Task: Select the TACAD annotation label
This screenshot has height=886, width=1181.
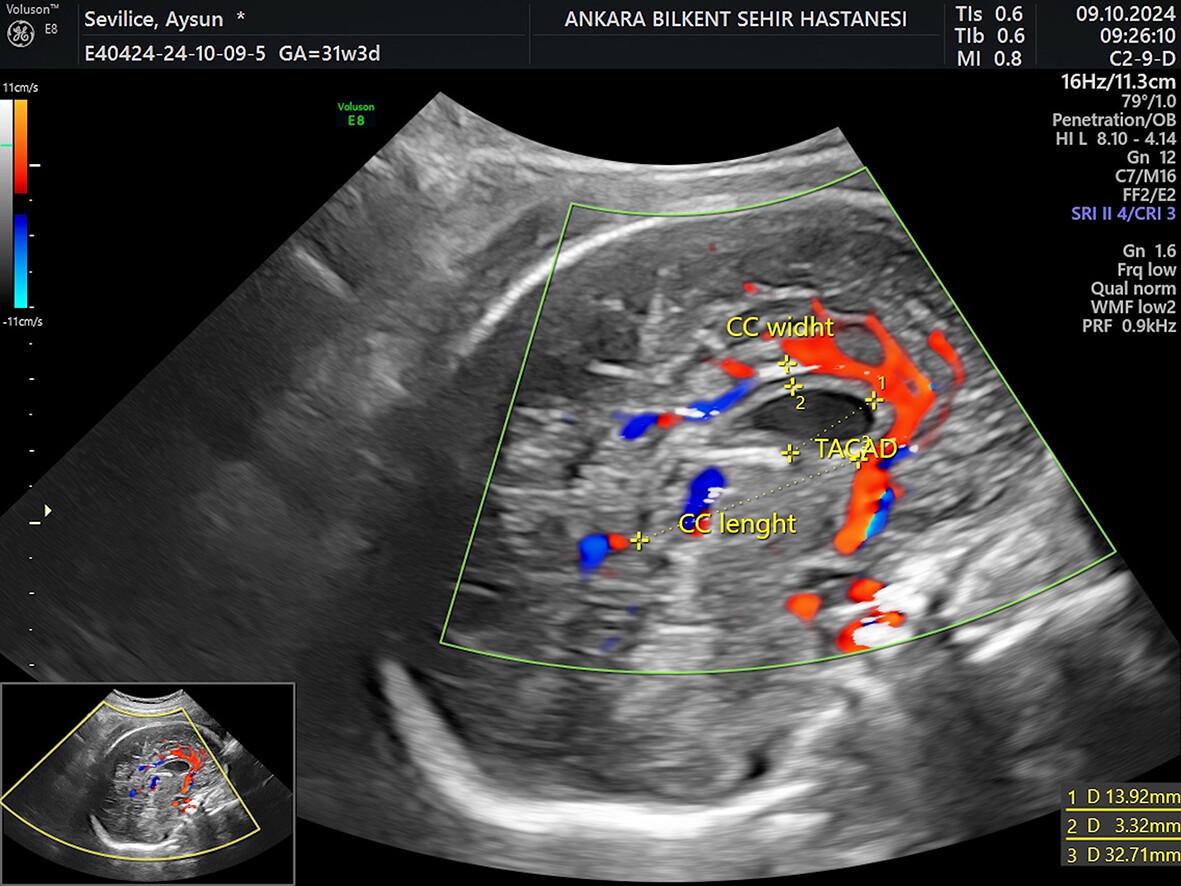Action: [x=856, y=449]
